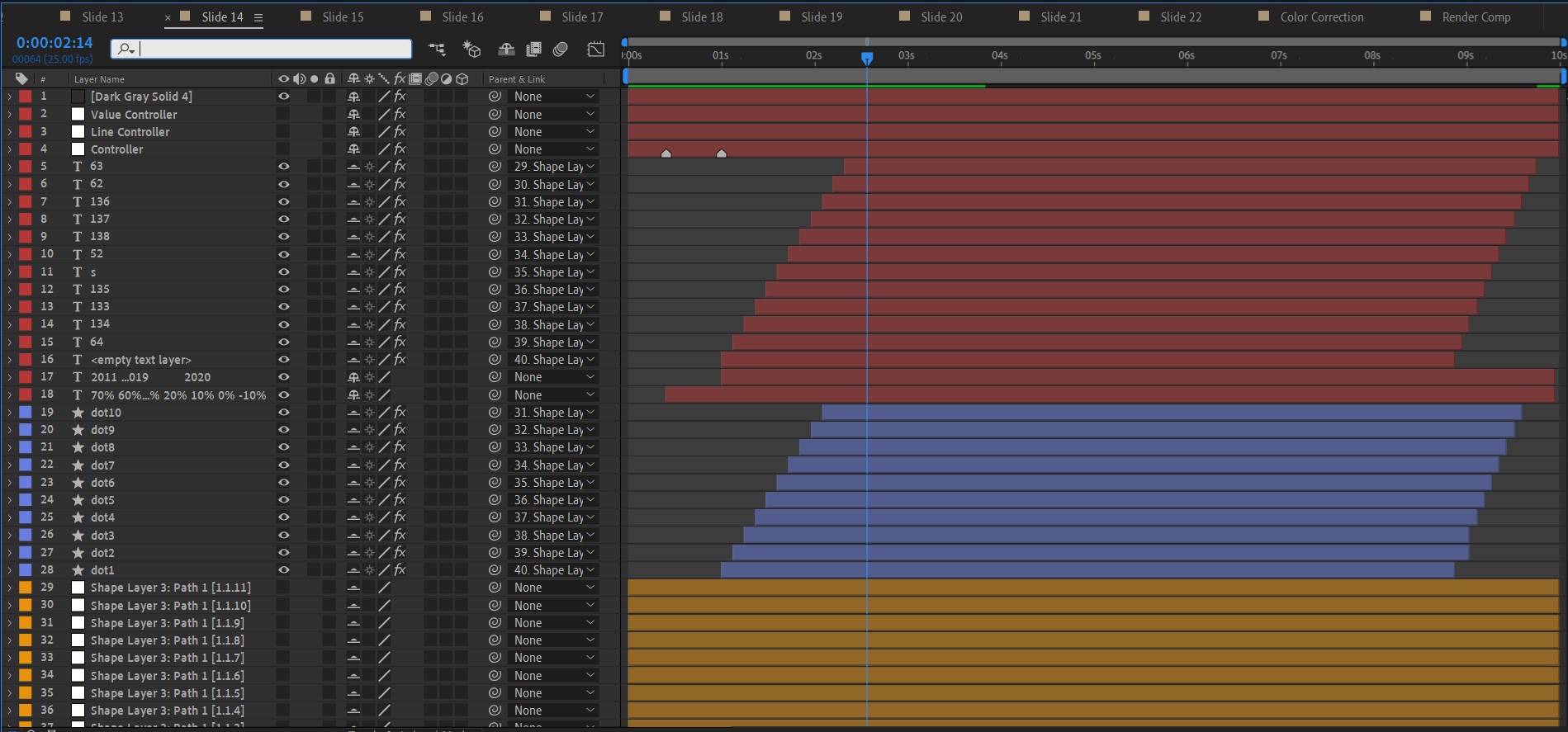Click the solo column header dot
This screenshot has height=732, width=1568.
[315, 79]
